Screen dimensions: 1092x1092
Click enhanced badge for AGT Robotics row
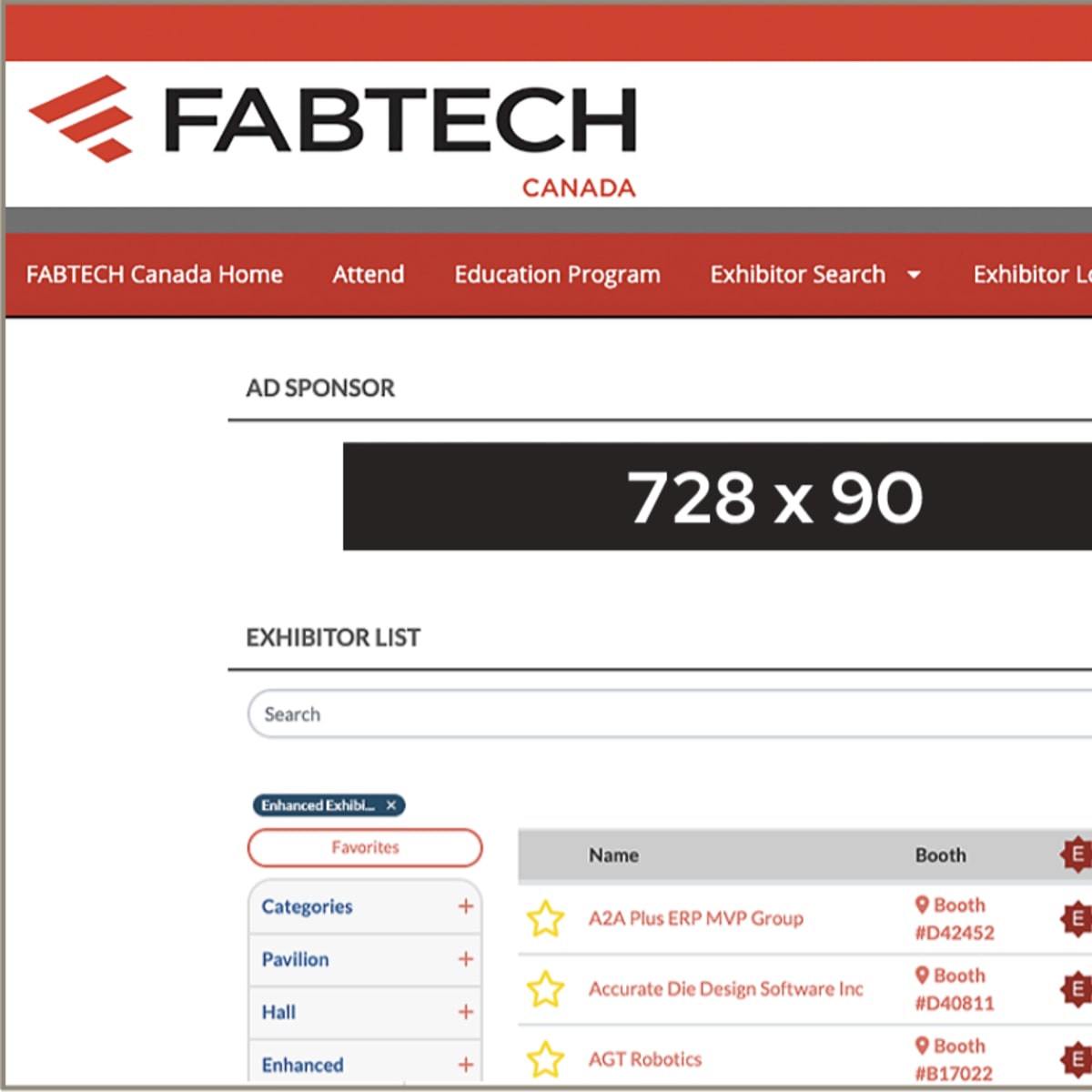pyautogui.click(x=1077, y=1059)
